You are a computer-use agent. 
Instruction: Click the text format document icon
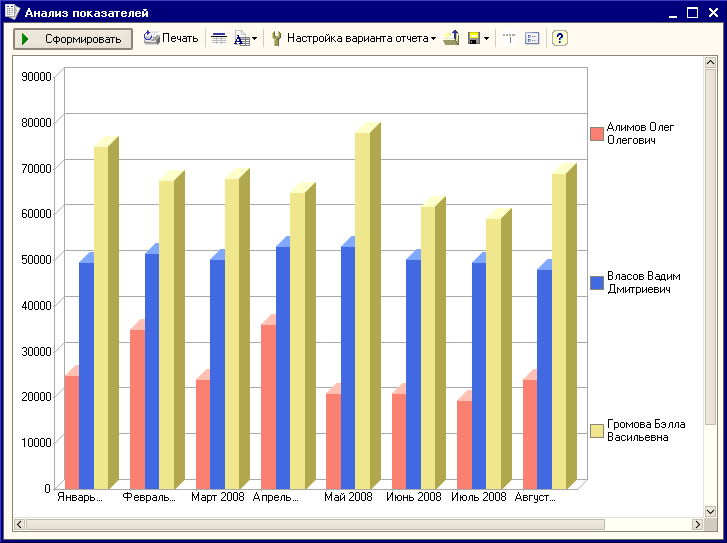click(x=242, y=38)
